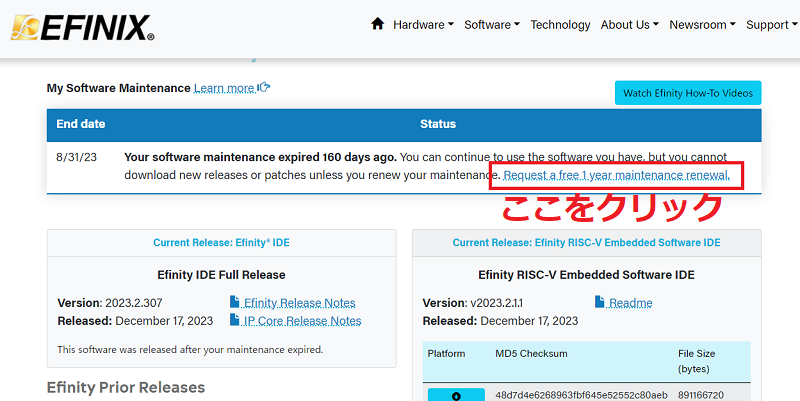Click Request a free 1 year maintenance renewal
This screenshot has height=401, width=800.
(616, 175)
